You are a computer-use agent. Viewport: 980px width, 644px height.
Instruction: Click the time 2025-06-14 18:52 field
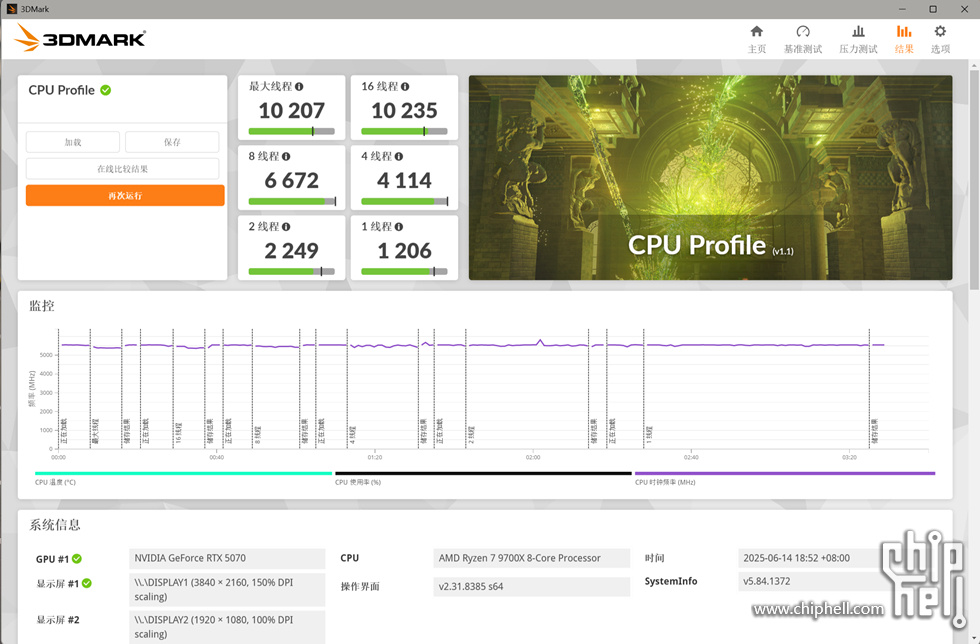(812, 558)
